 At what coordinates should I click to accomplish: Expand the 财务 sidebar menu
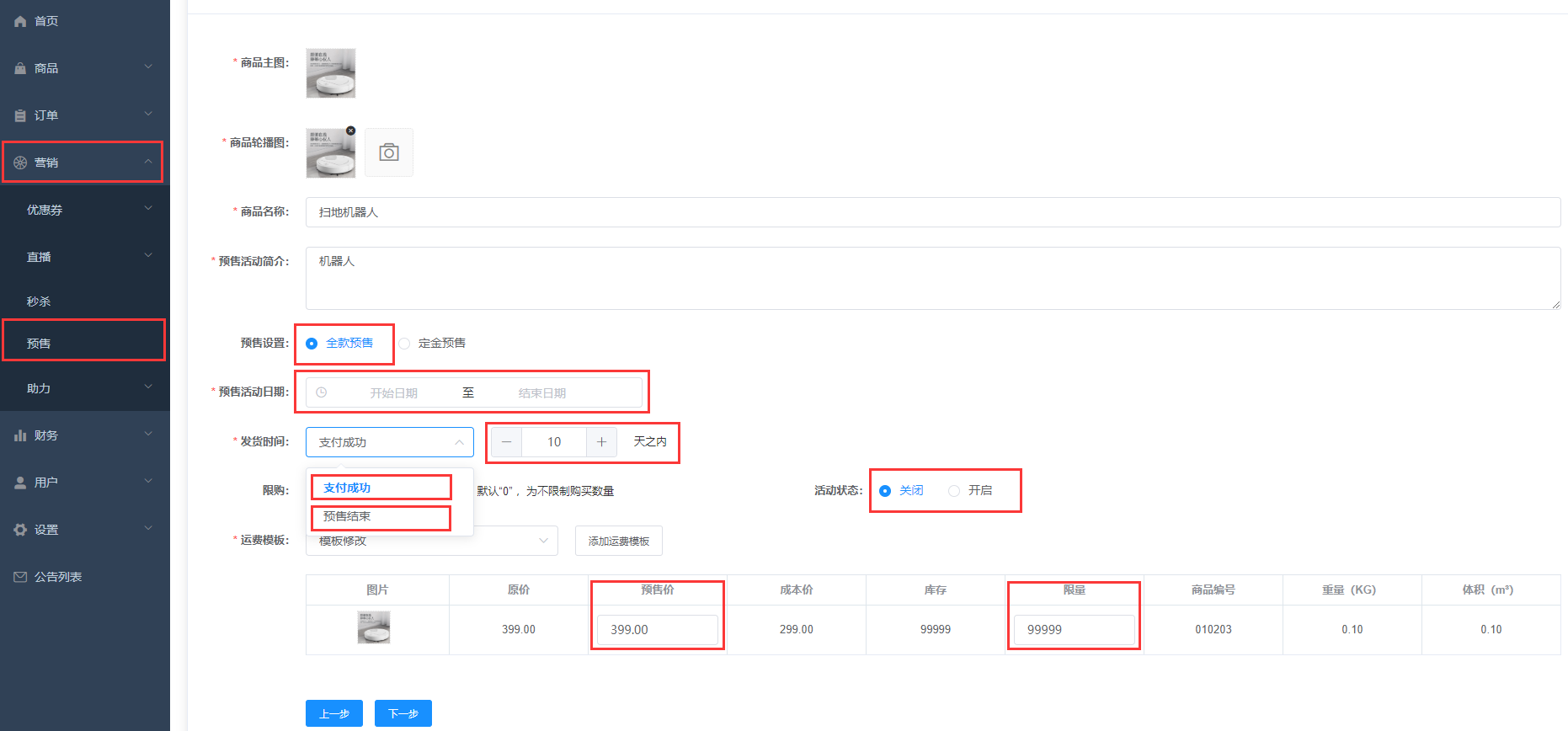point(148,435)
